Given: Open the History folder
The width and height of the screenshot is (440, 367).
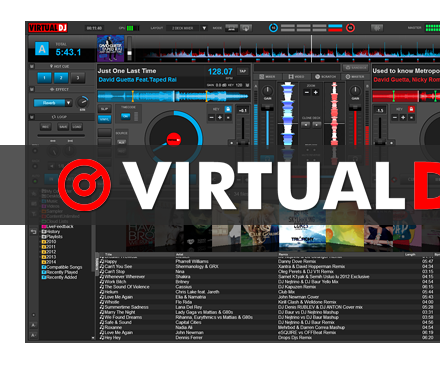Looking at the screenshot, I should pos(51,232).
